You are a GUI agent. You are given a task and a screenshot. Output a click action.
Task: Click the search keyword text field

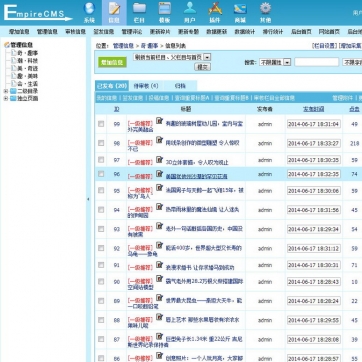click(317, 62)
